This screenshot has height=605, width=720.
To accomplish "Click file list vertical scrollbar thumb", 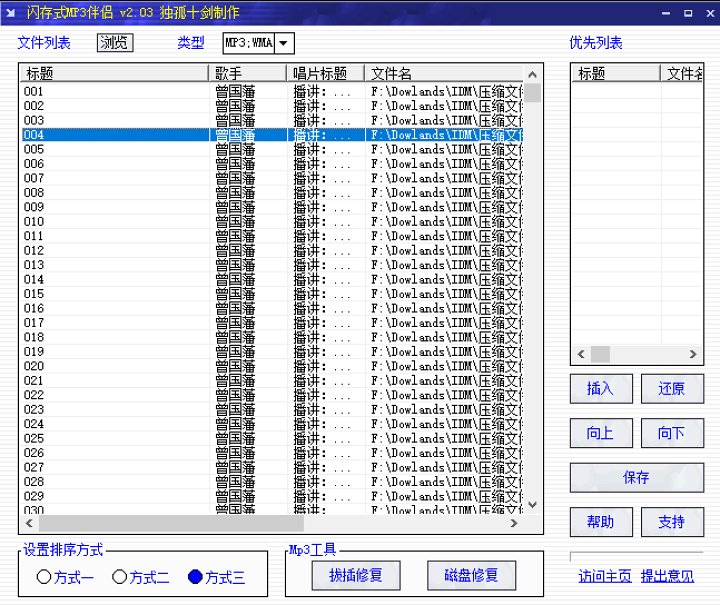I will tap(533, 93).
